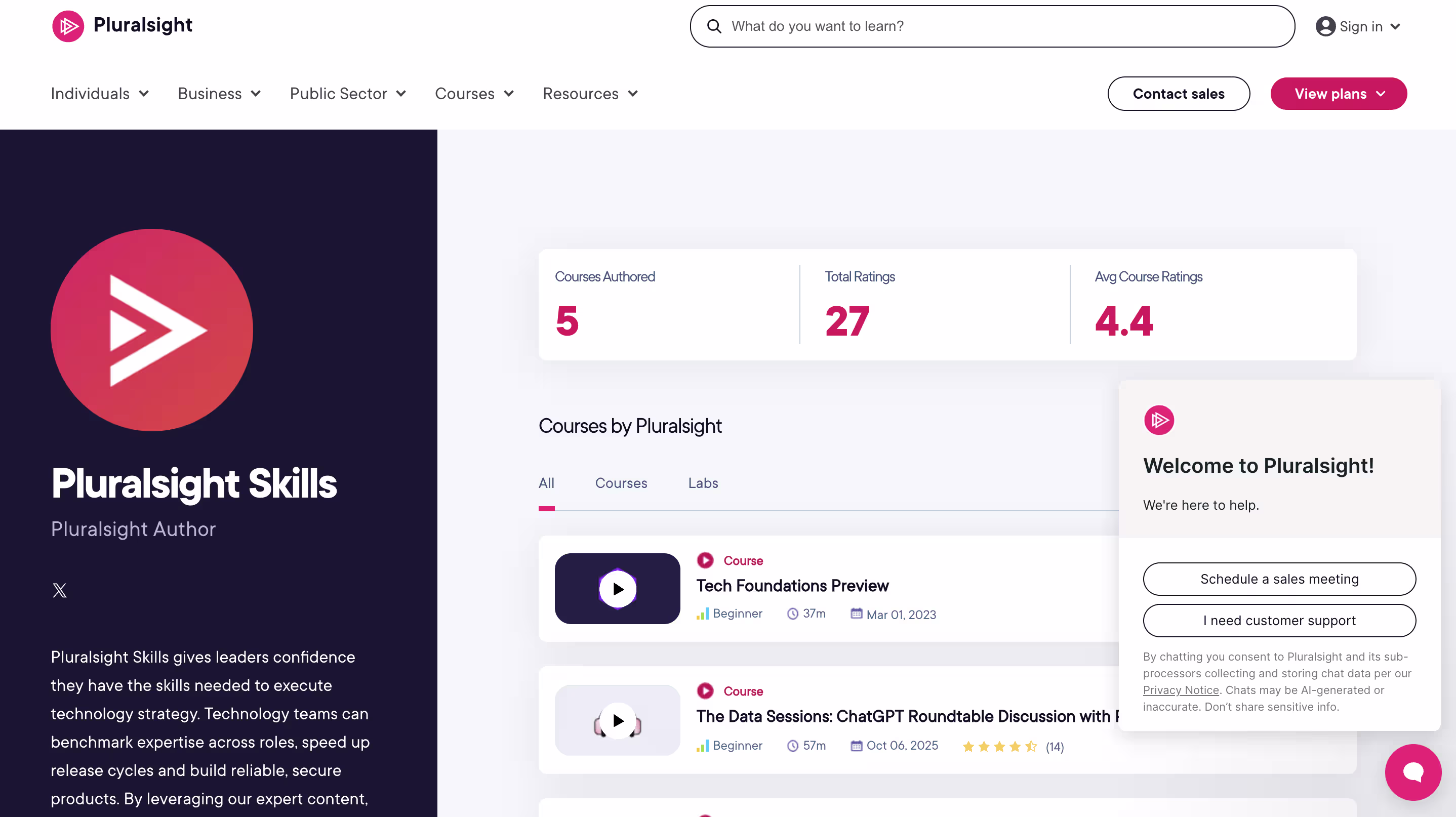Expand the Resources navigation menu
The width and height of the screenshot is (1456, 817).
pos(590,94)
